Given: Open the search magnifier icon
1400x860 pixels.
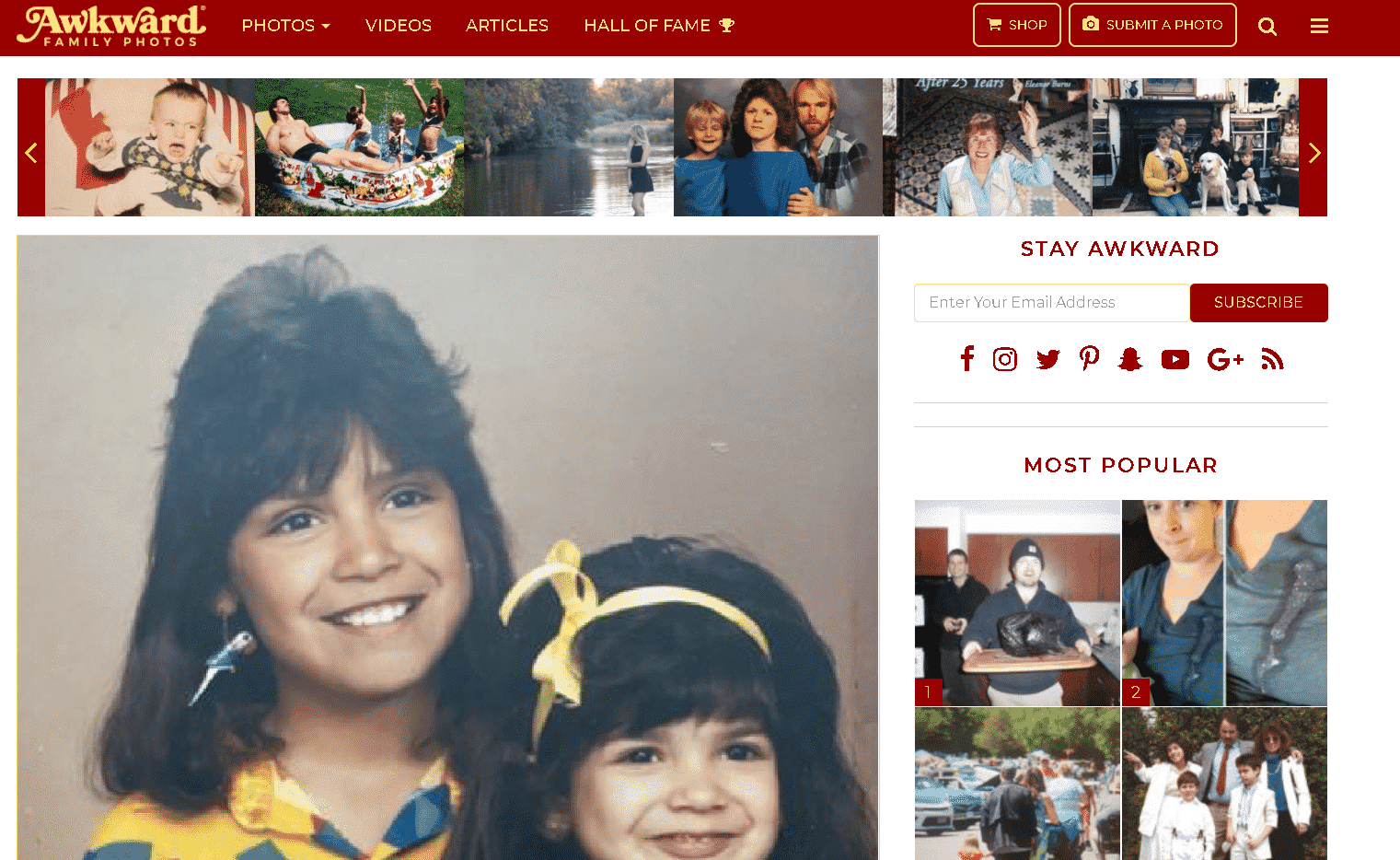Looking at the screenshot, I should coord(1267,27).
